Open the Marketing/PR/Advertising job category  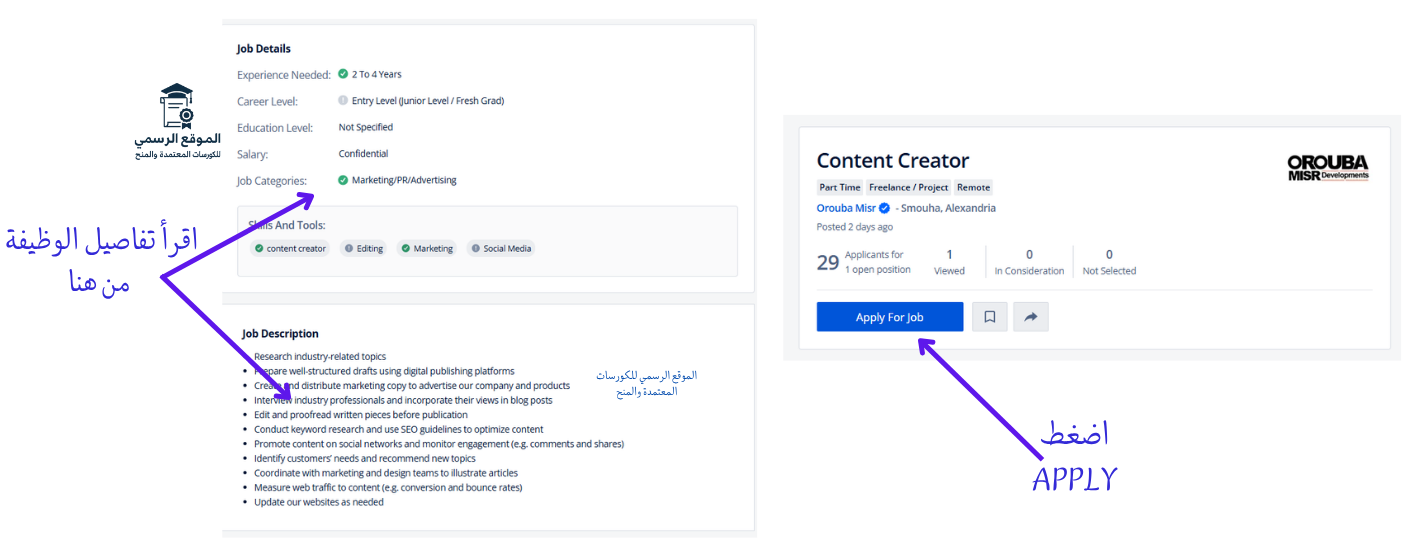point(403,180)
